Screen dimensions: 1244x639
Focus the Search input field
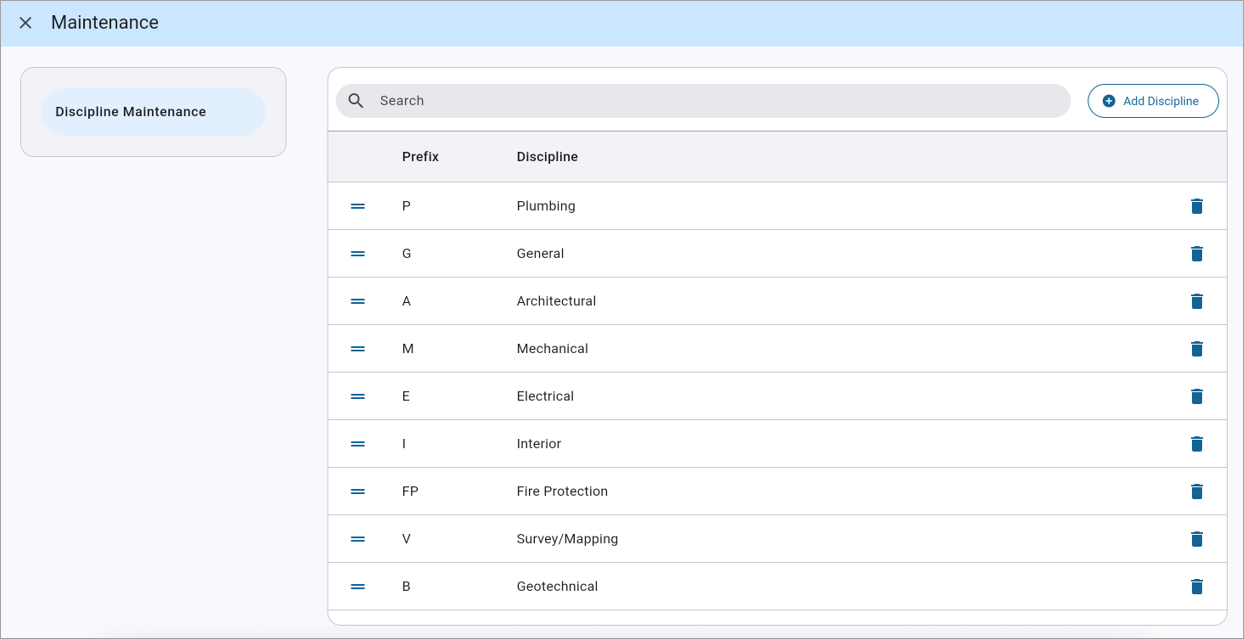coord(703,101)
